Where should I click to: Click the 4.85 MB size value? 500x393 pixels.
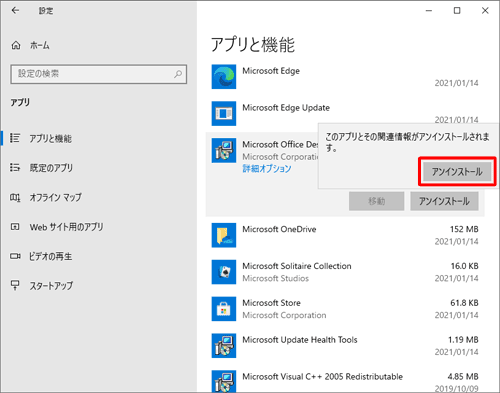click(463, 377)
